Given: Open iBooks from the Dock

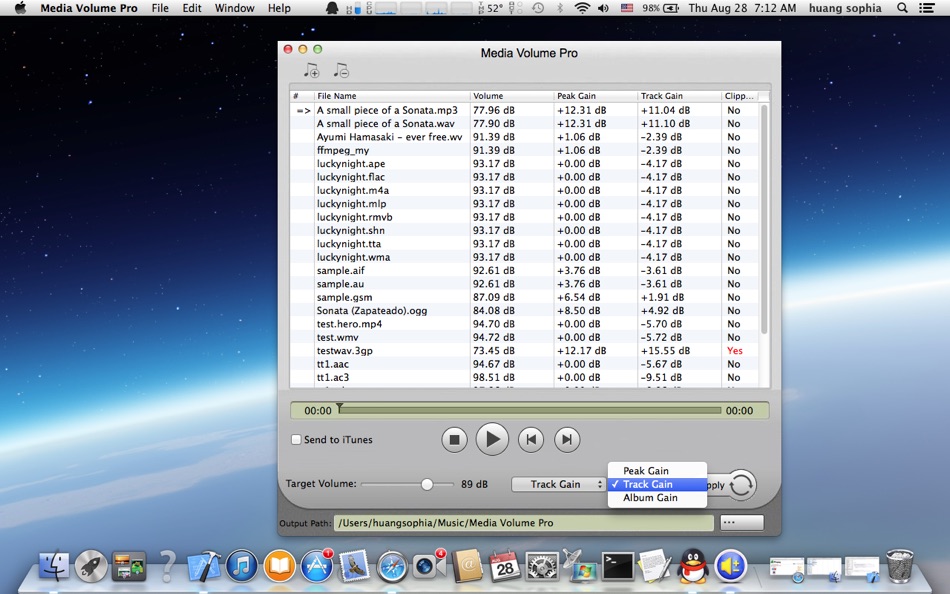Looking at the screenshot, I should click(279, 566).
